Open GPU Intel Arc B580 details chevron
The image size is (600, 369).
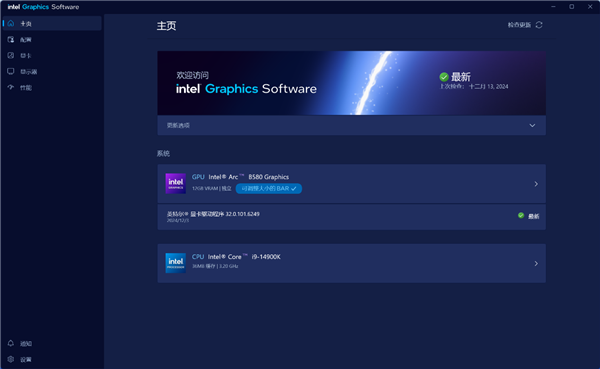click(536, 184)
